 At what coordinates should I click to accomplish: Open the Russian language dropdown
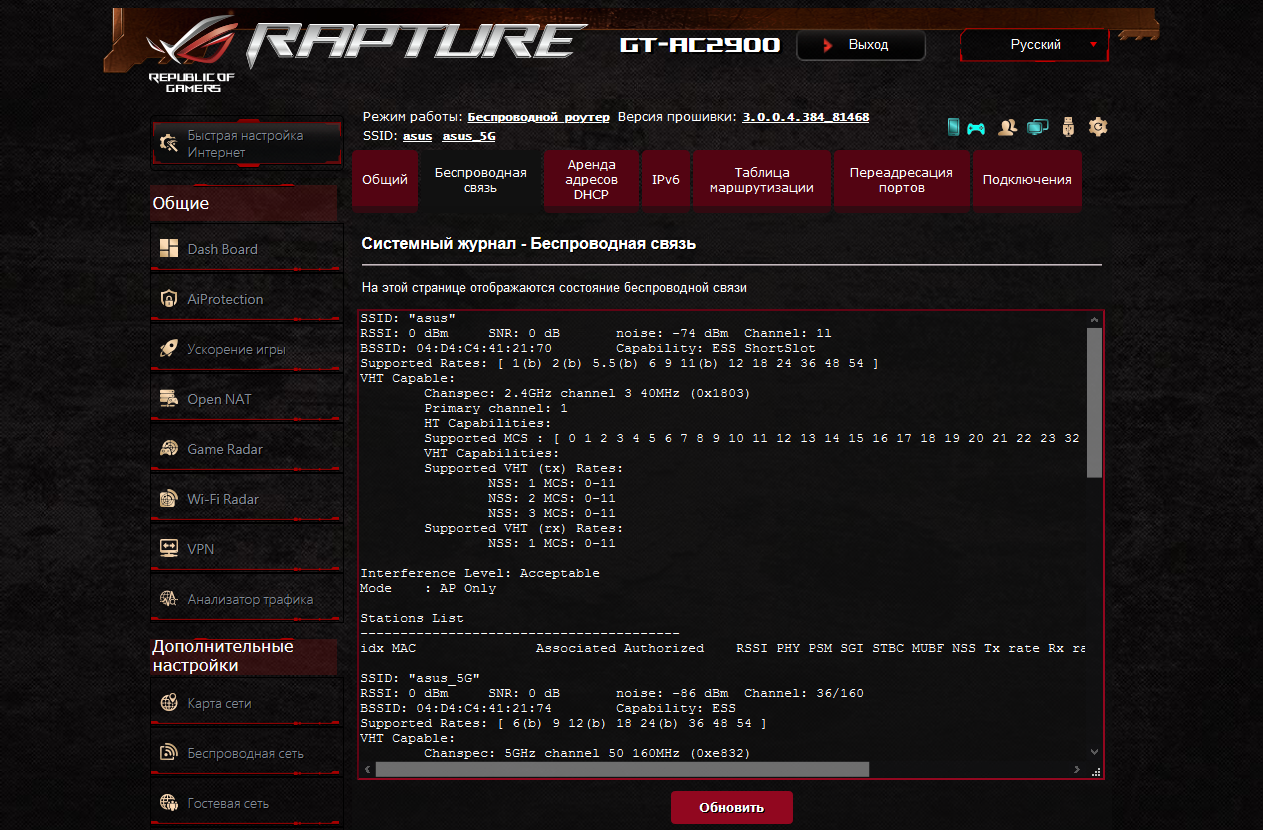[1035, 45]
